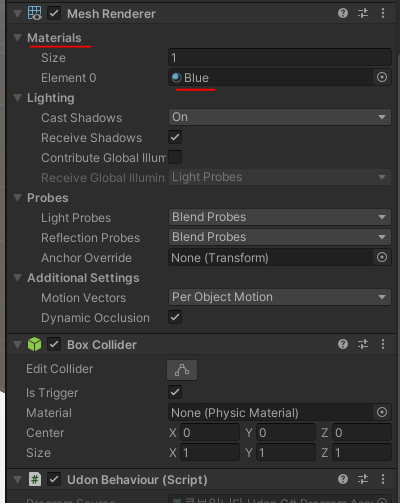Click the Materials Size input field
The width and height of the screenshot is (400, 503).
click(280, 57)
